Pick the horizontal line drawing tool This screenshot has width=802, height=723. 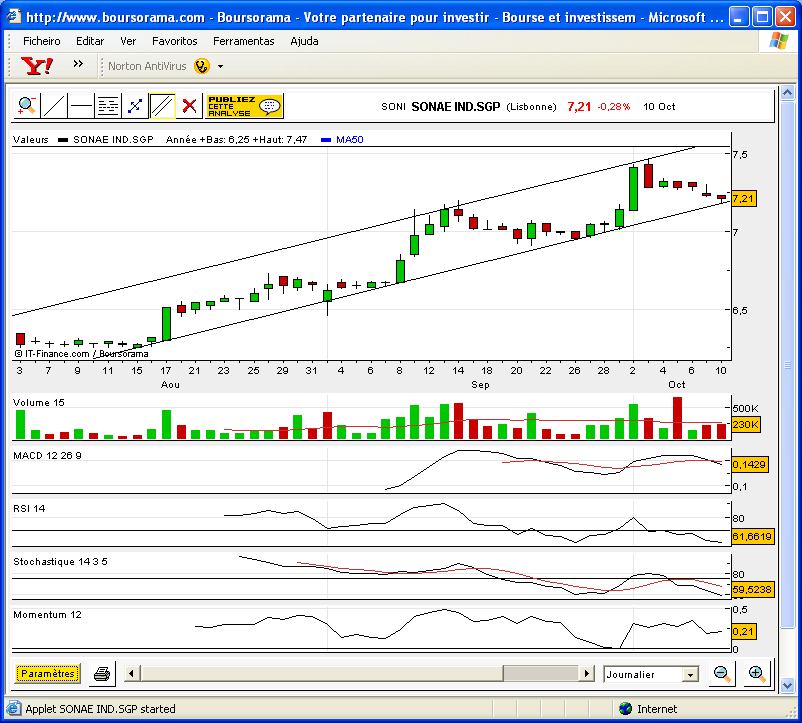(81, 106)
